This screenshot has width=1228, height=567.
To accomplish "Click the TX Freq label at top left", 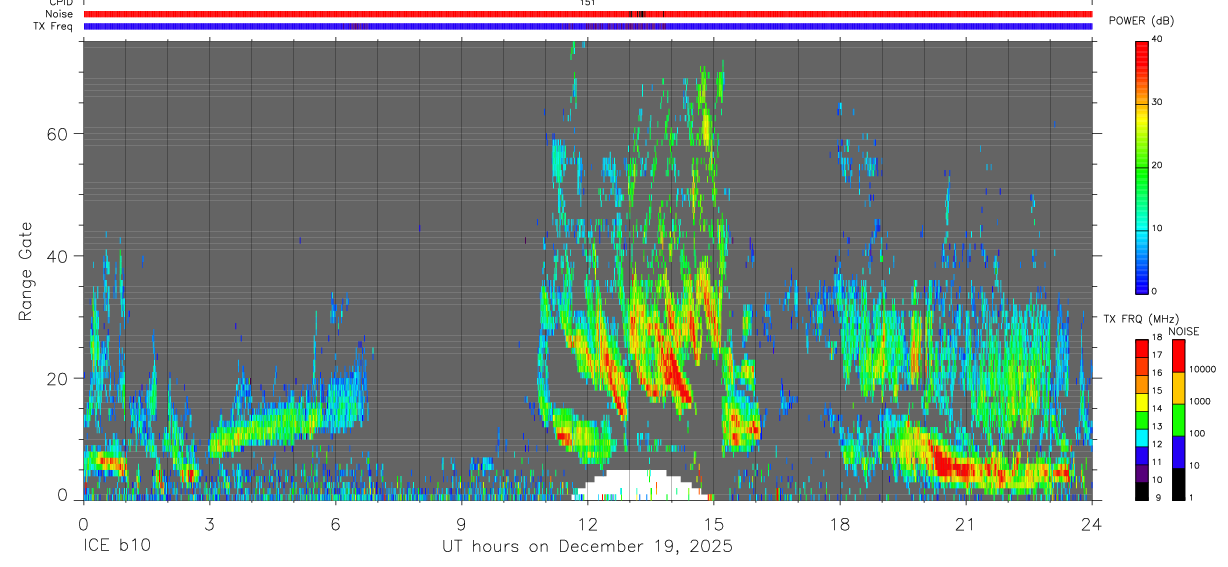I will tap(53, 26).
